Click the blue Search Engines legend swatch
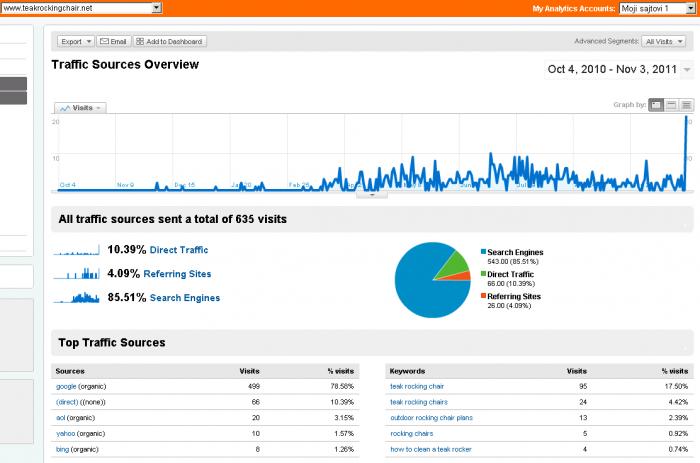Viewport: 700px width, 463px height. pos(483,252)
